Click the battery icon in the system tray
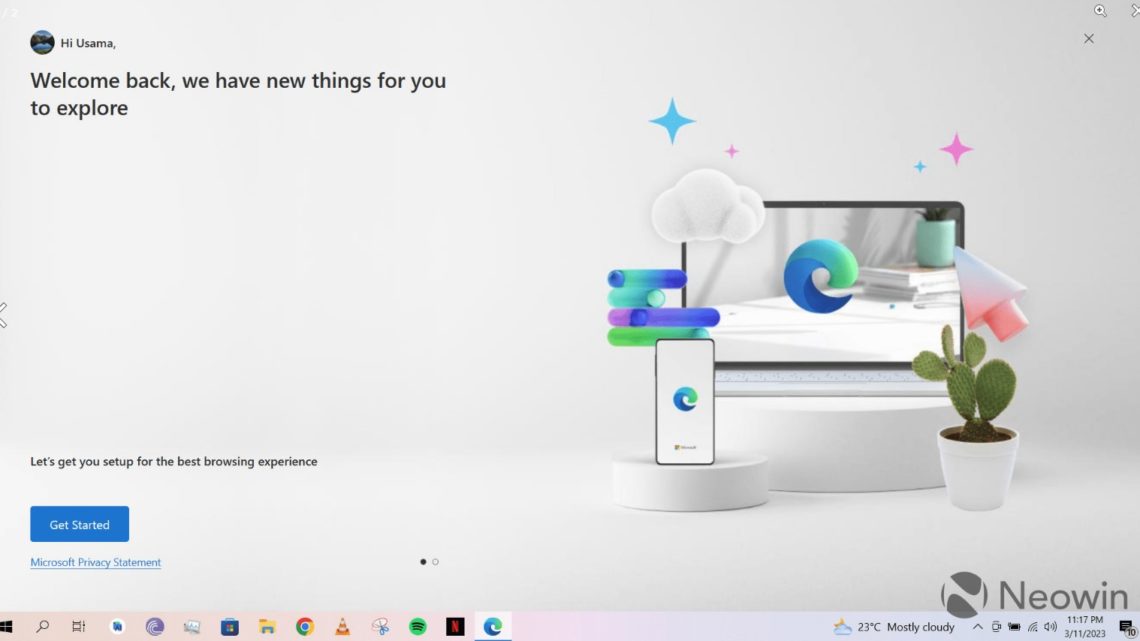The image size is (1140, 641). point(1013,627)
